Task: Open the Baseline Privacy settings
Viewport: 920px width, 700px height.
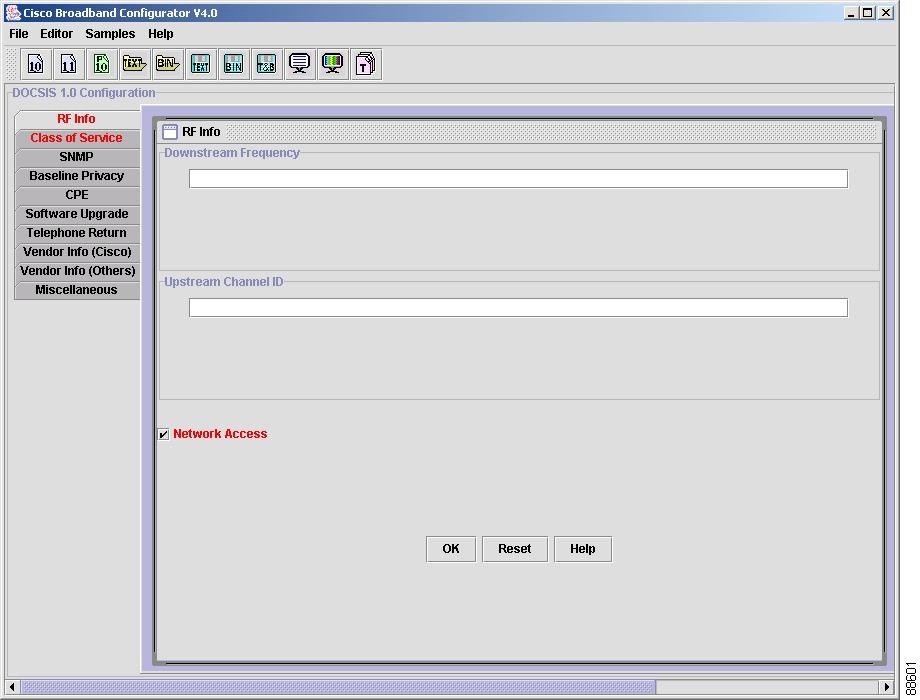Action: (76, 175)
